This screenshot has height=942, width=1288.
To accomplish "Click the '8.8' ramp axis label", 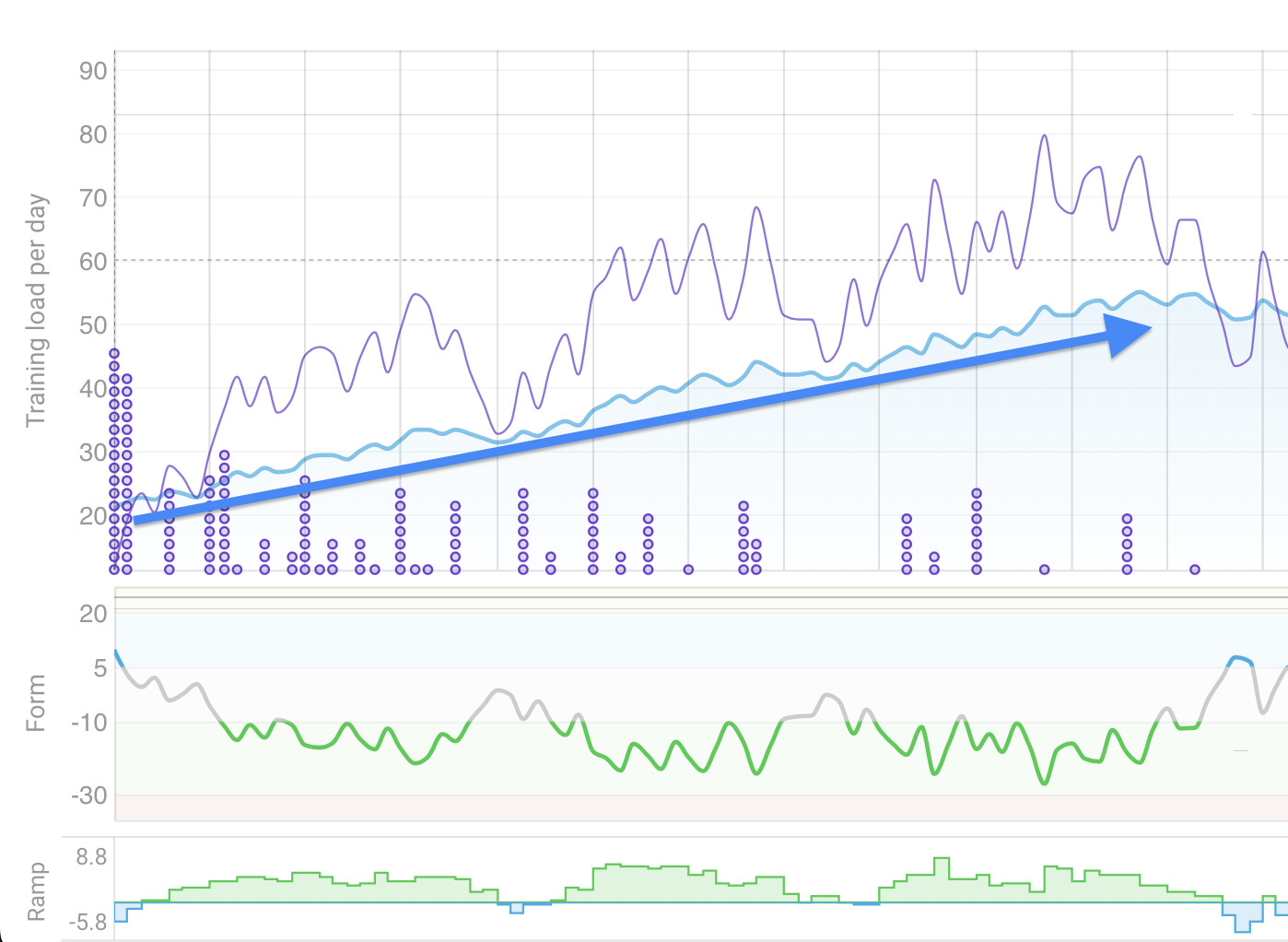I will tap(90, 857).
